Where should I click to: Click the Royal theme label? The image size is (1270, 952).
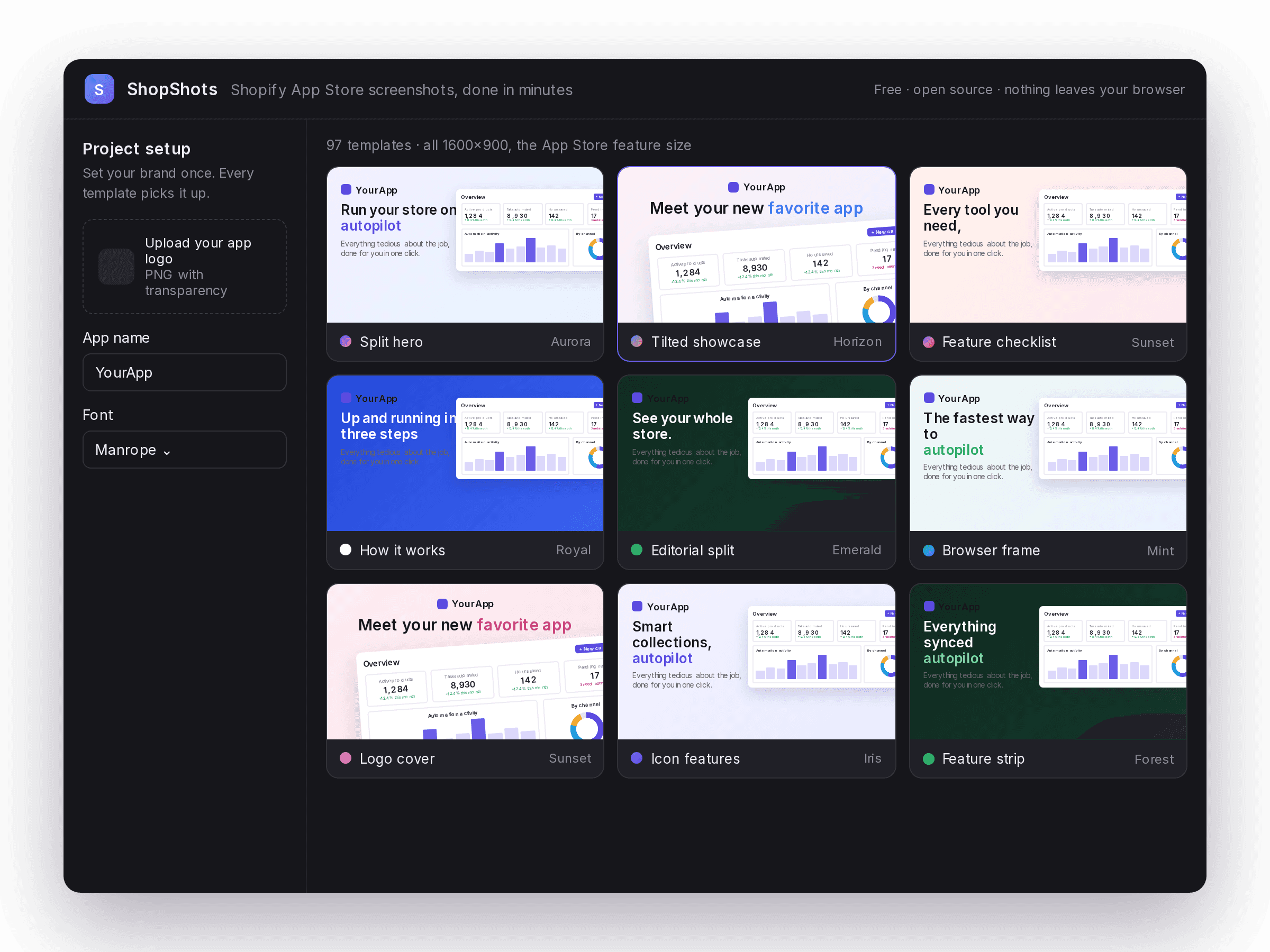tap(573, 550)
